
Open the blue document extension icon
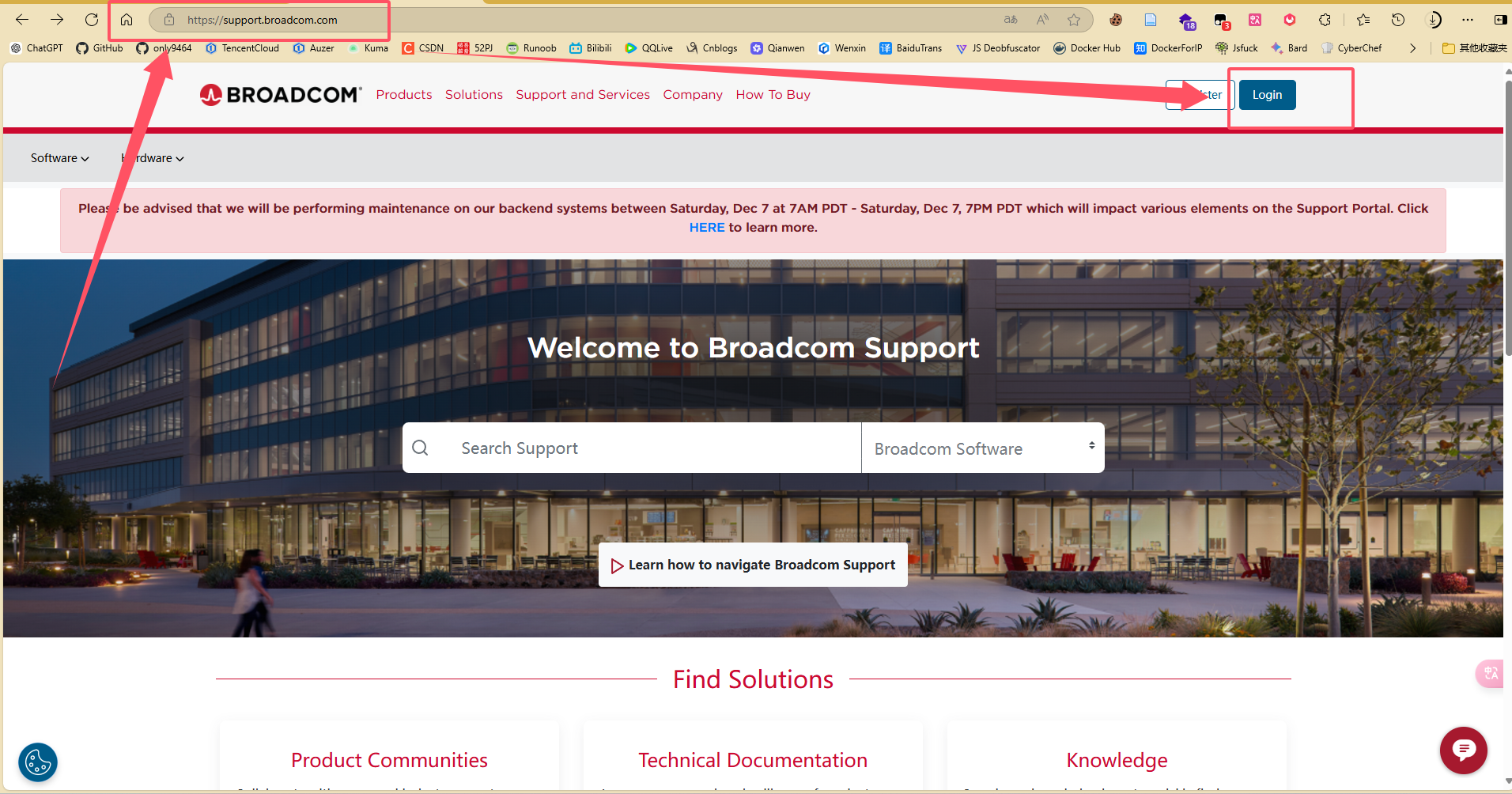point(1151,20)
